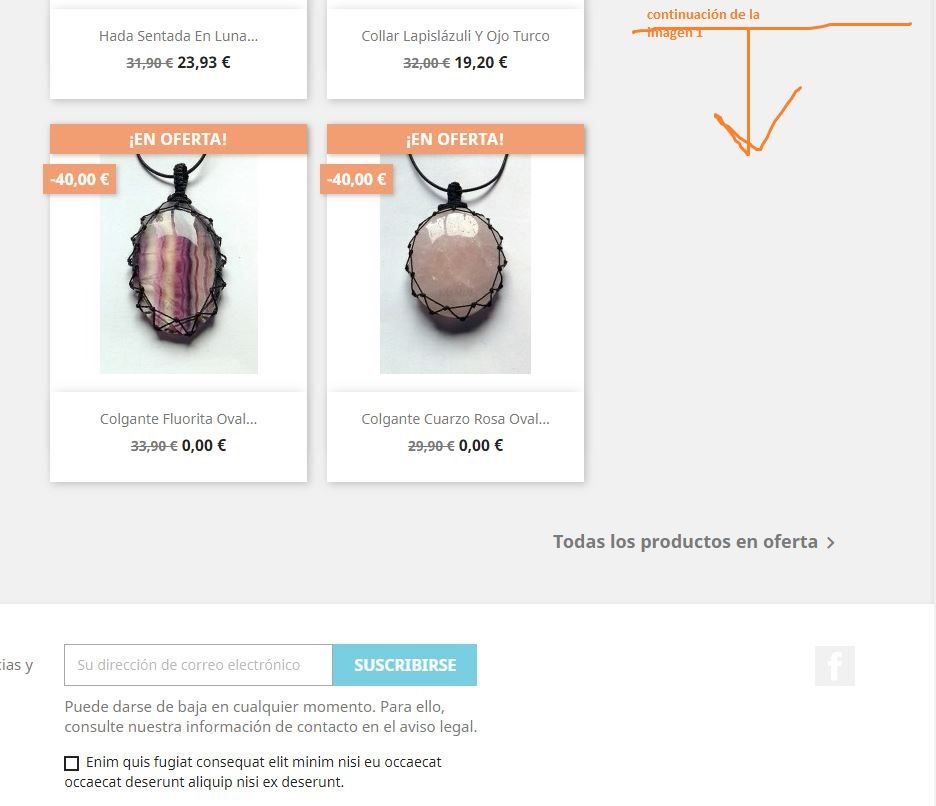Click the 0,00 € price under Fluorita
The height and width of the screenshot is (806, 936).
click(x=204, y=445)
